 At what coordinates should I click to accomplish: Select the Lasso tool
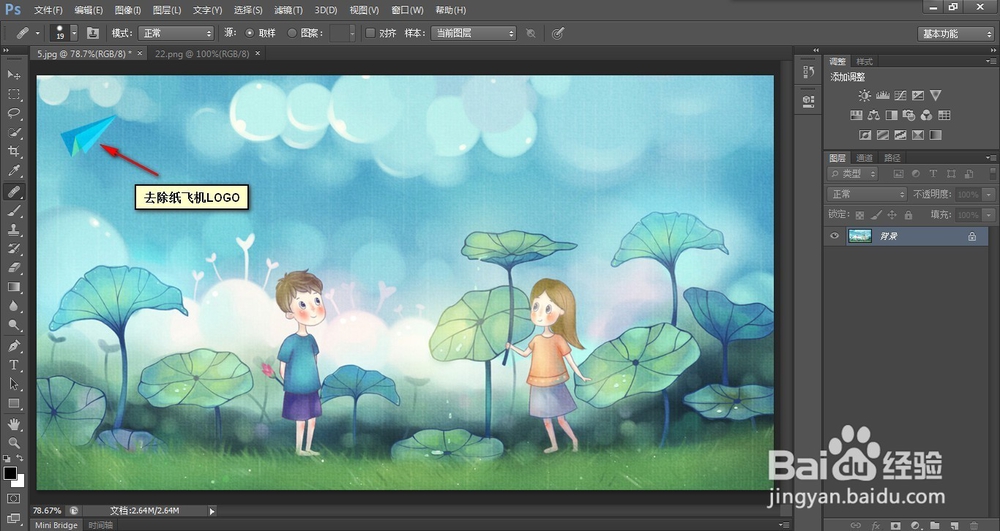pyautogui.click(x=13, y=113)
